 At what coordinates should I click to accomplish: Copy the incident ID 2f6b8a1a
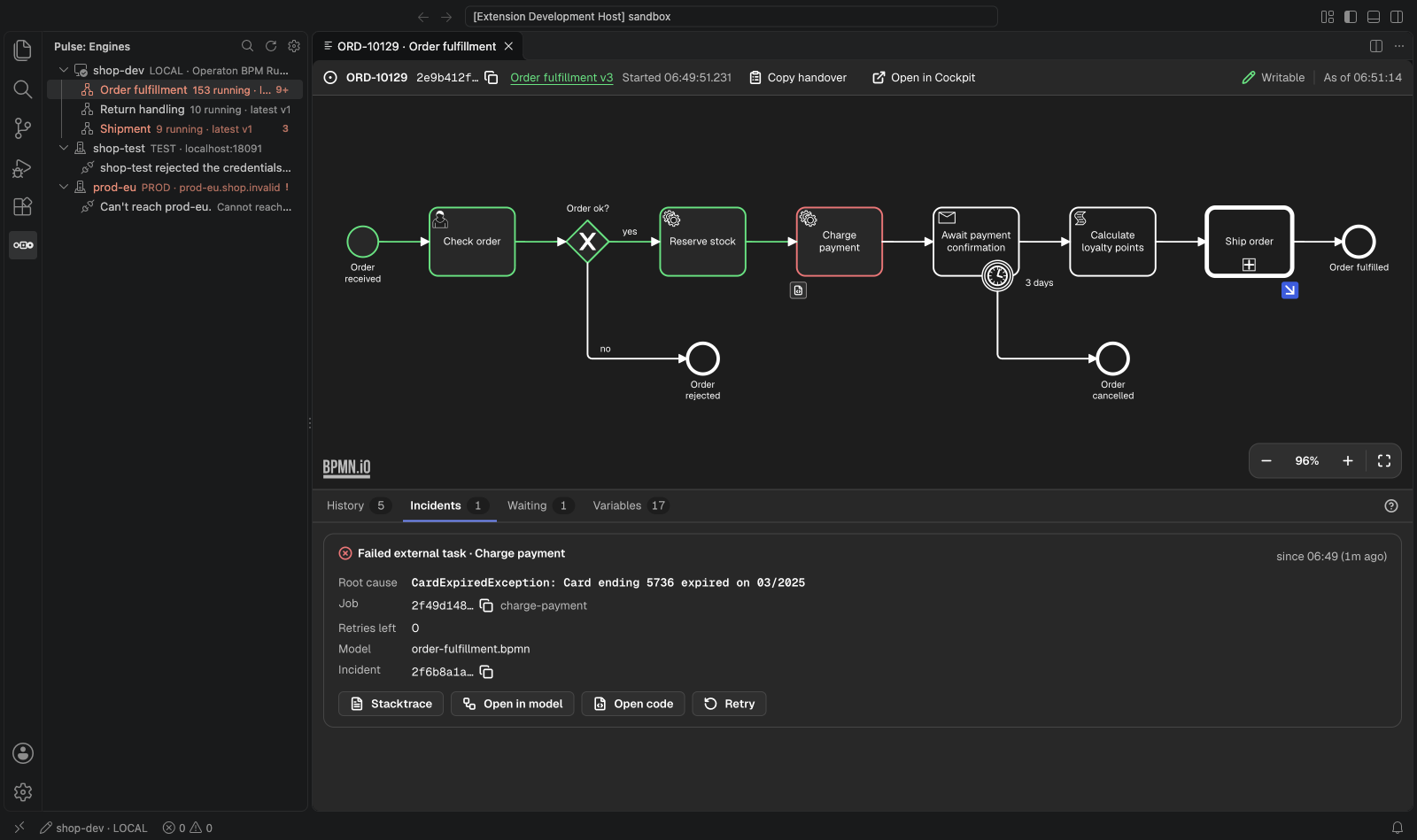(x=486, y=672)
